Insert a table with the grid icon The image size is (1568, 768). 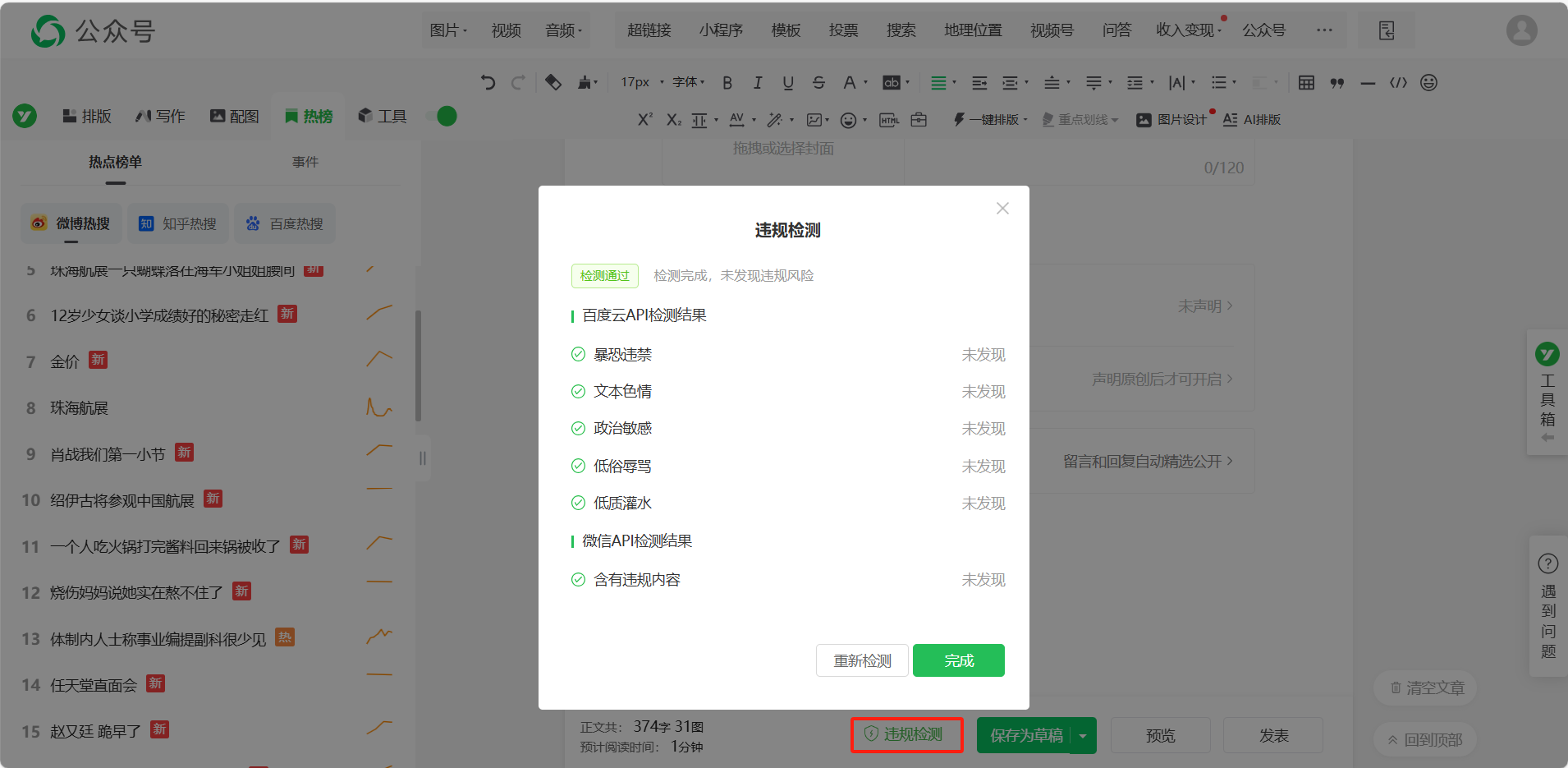coord(1306,82)
